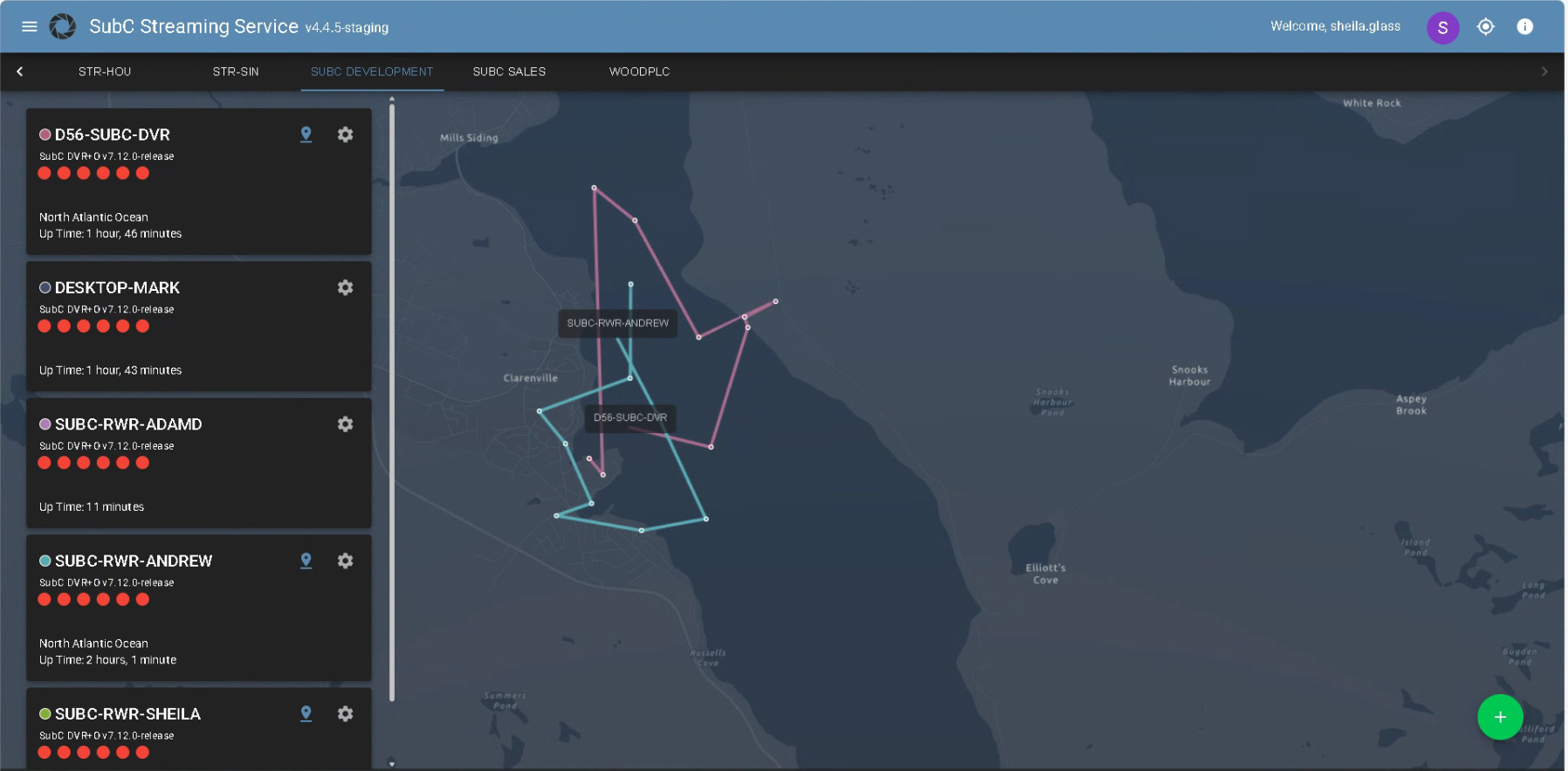Screen dimensions: 1568x771
Task: Click the SUBC-RWR-ANDREW map pin icon
Action: point(306,561)
